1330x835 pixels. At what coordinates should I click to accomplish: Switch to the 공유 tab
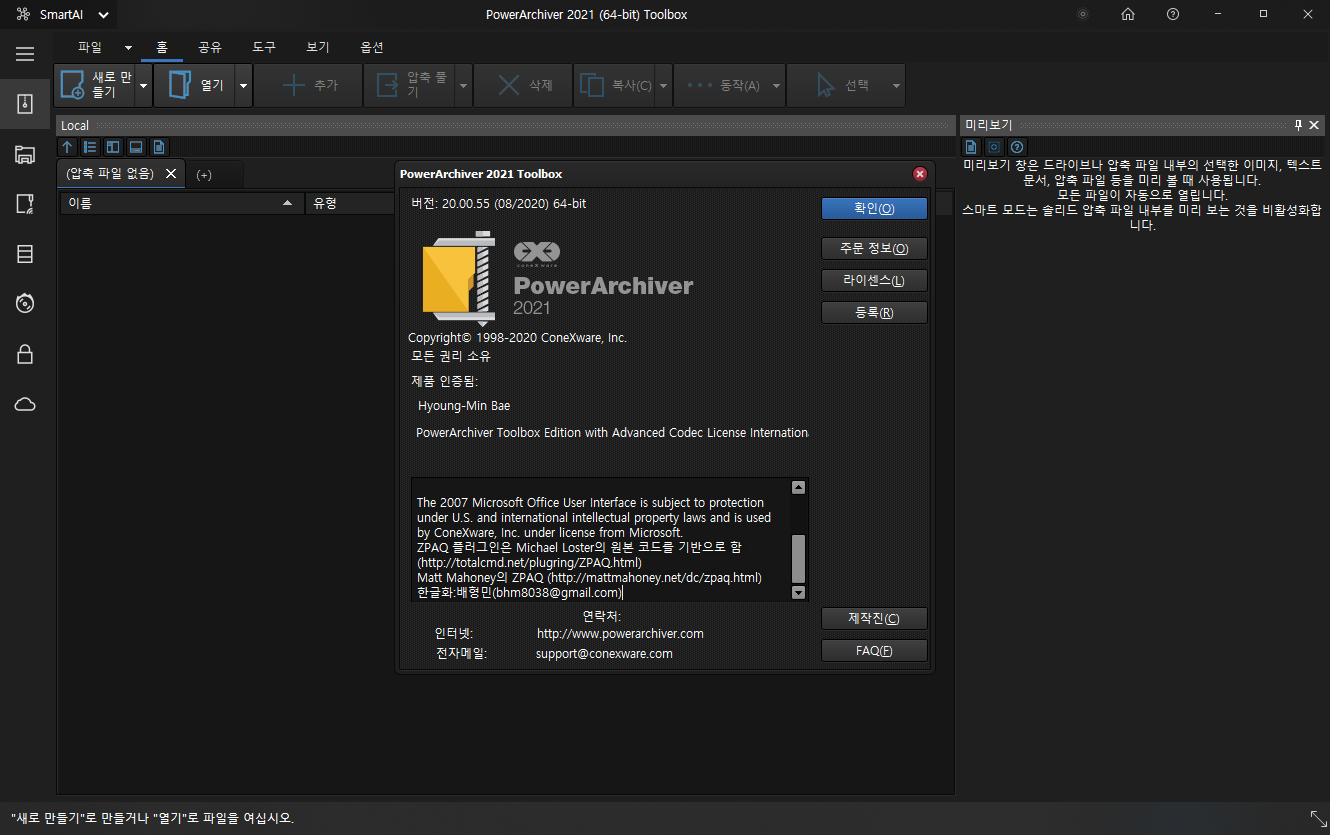click(210, 47)
